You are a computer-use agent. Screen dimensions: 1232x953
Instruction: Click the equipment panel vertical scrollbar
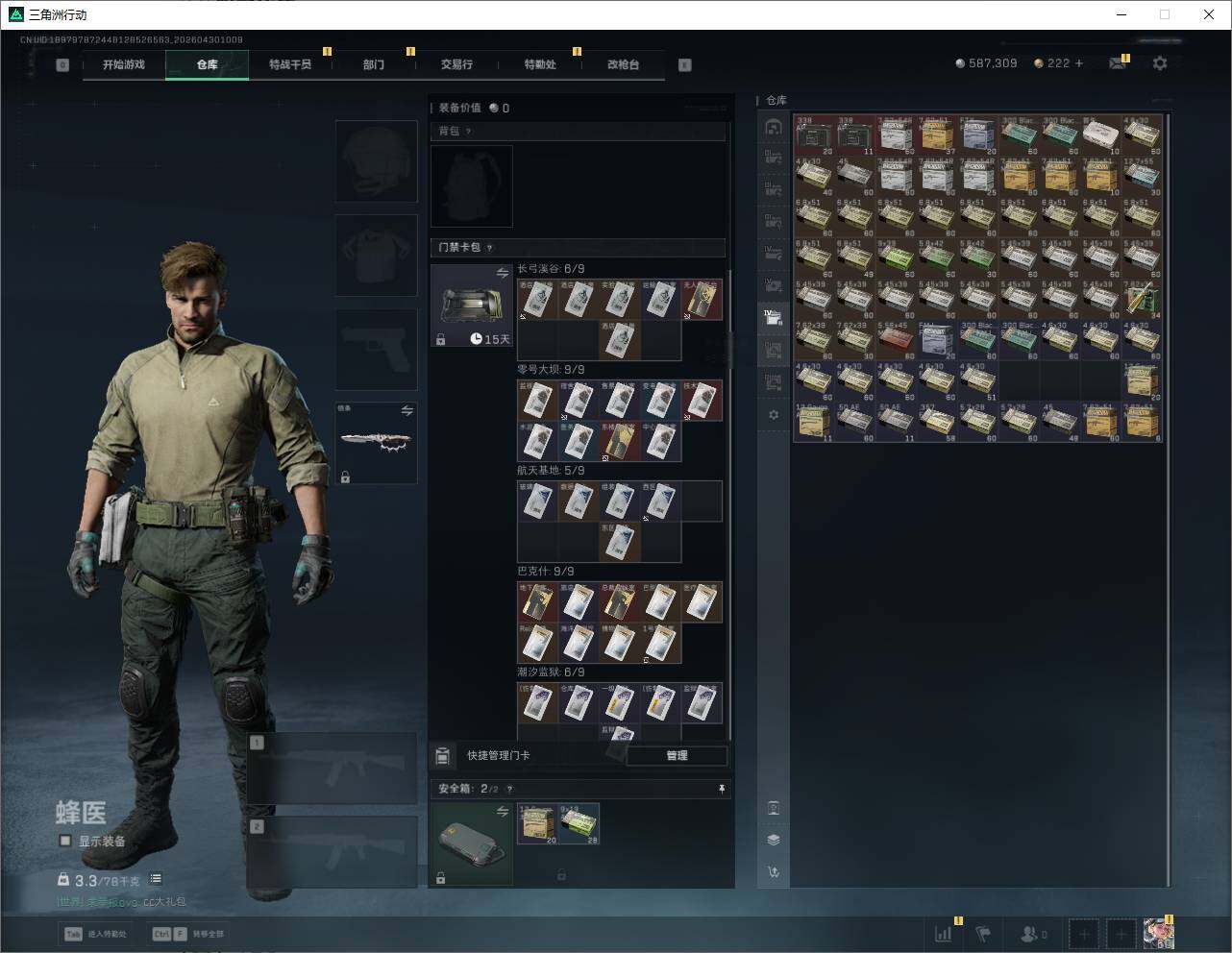(730, 504)
